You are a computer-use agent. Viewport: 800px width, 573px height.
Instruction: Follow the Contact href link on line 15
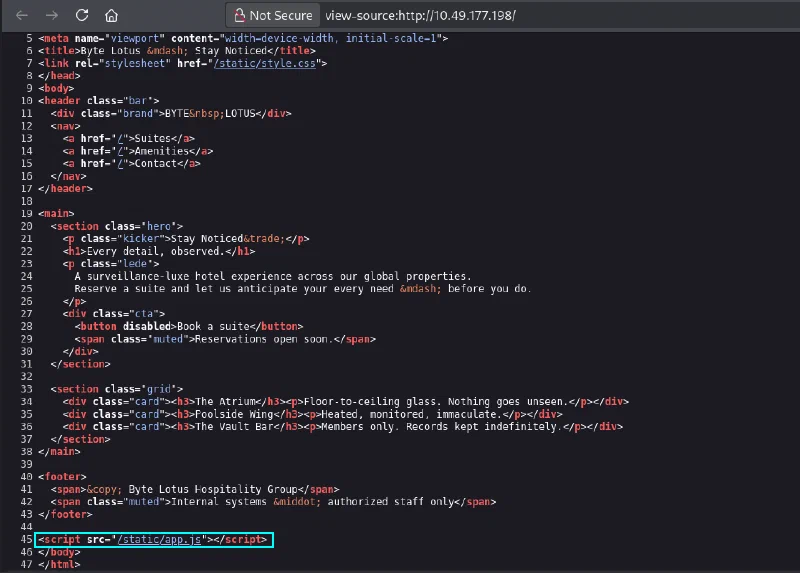click(120, 163)
